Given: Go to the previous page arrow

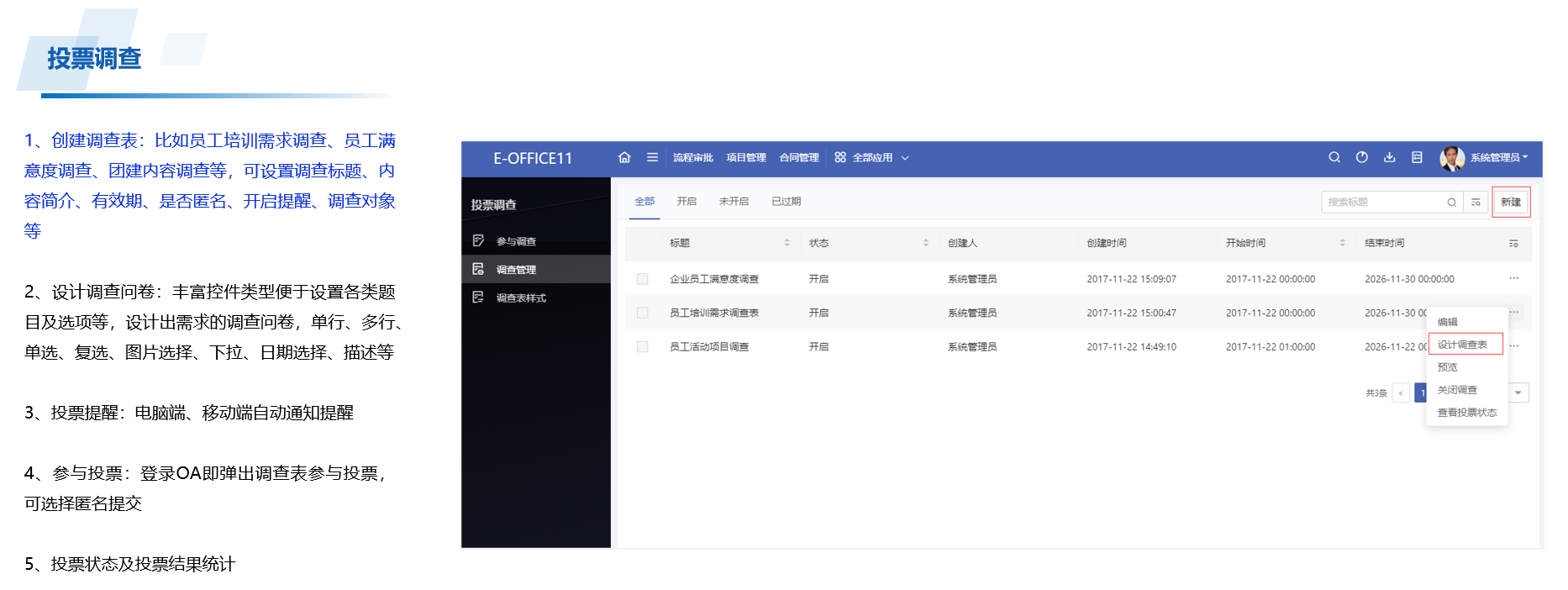Looking at the screenshot, I should (x=1401, y=392).
